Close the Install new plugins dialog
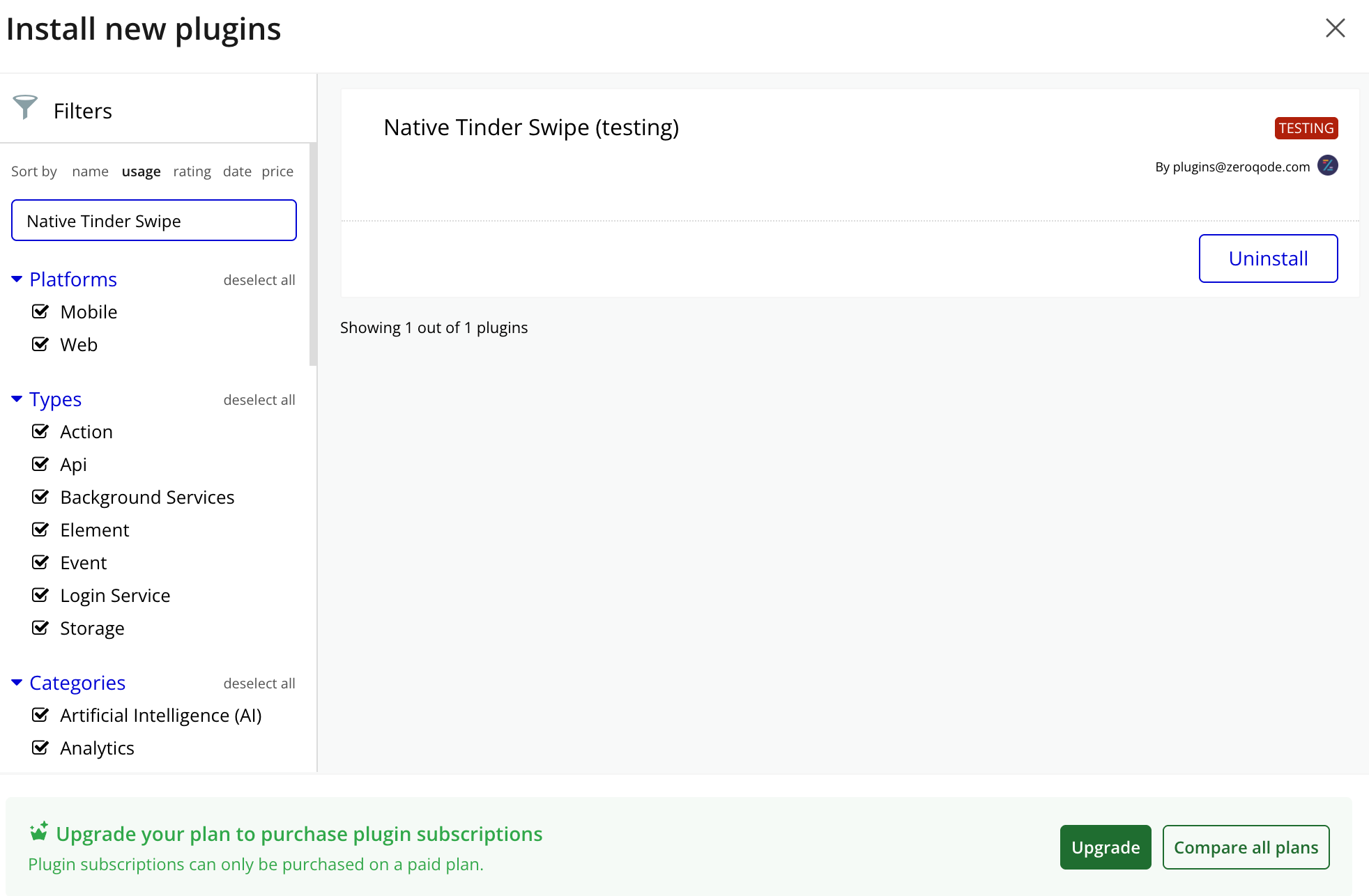The height and width of the screenshot is (896, 1369). pyautogui.click(x=1335, y=29)
